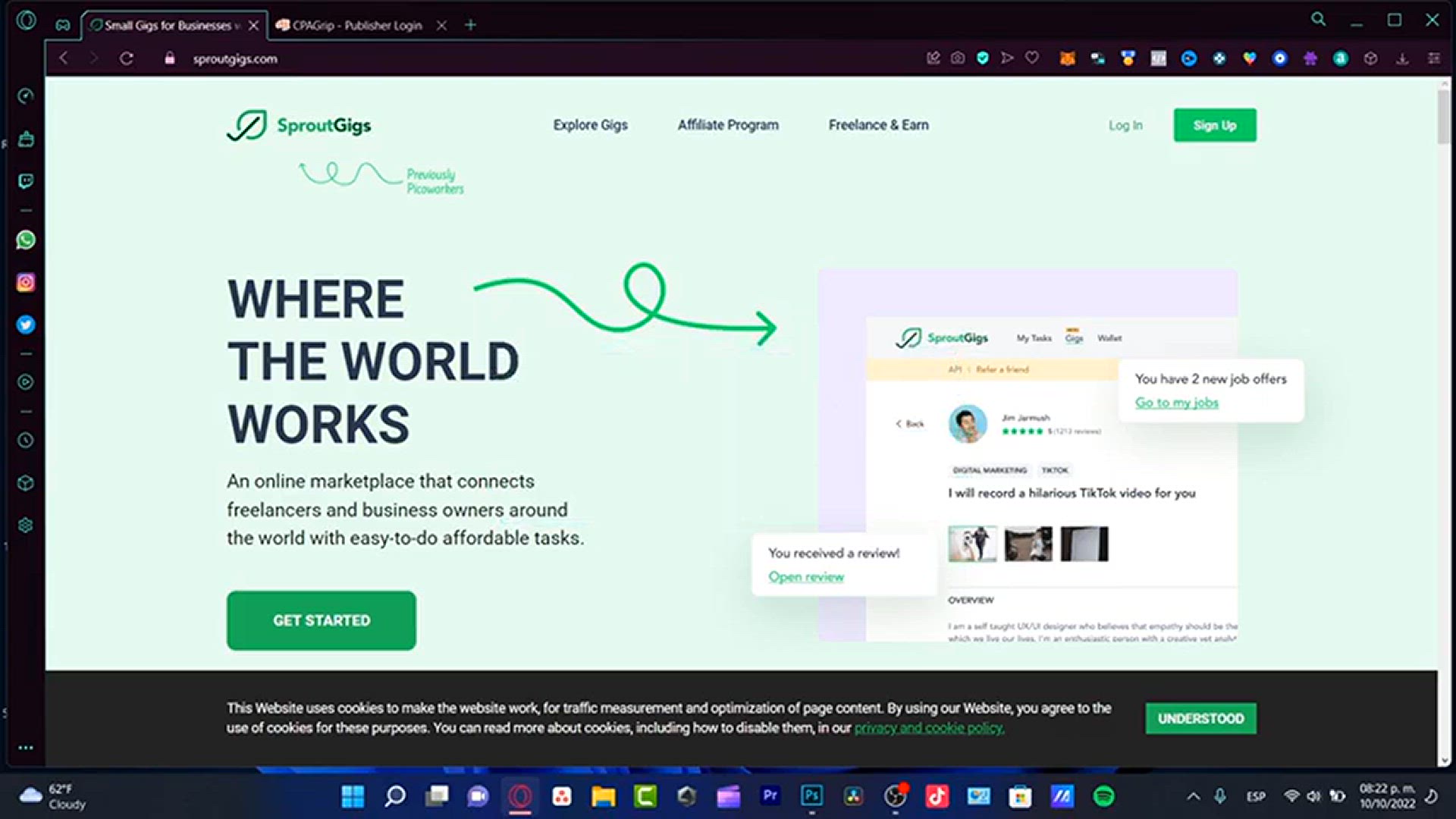This screenshot has height=819, width=1456.
Task: Click the GET STARTED button
Action: (x=322, y=620)
